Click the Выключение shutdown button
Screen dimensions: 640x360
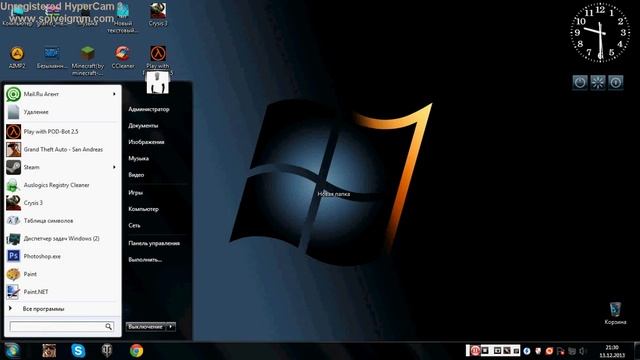point(146,327)
